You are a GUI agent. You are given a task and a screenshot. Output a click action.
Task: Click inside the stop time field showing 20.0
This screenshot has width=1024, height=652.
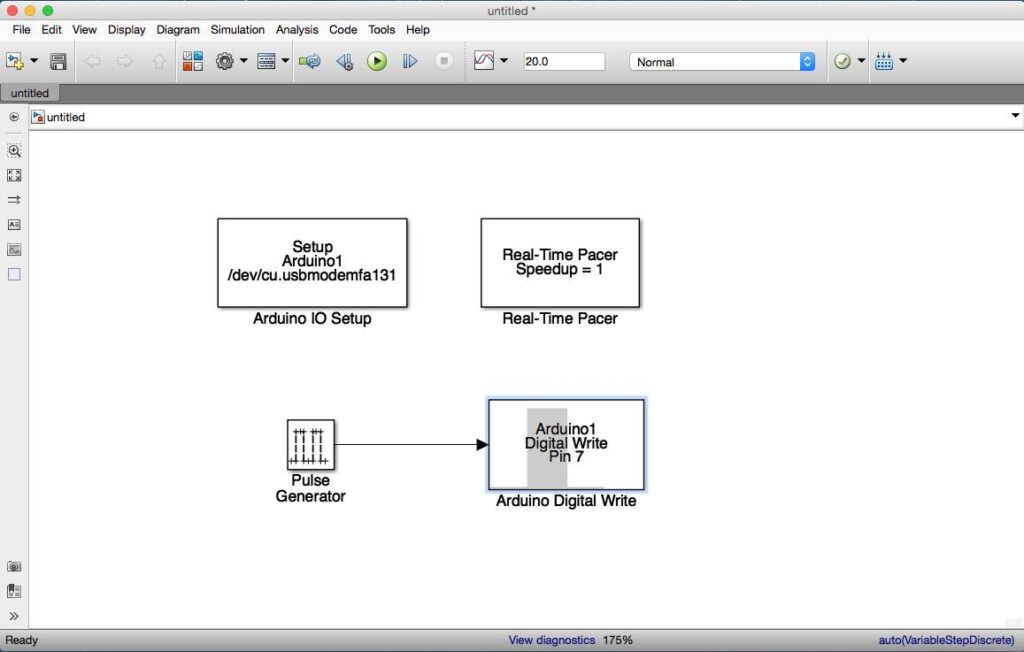click(563, 60)
